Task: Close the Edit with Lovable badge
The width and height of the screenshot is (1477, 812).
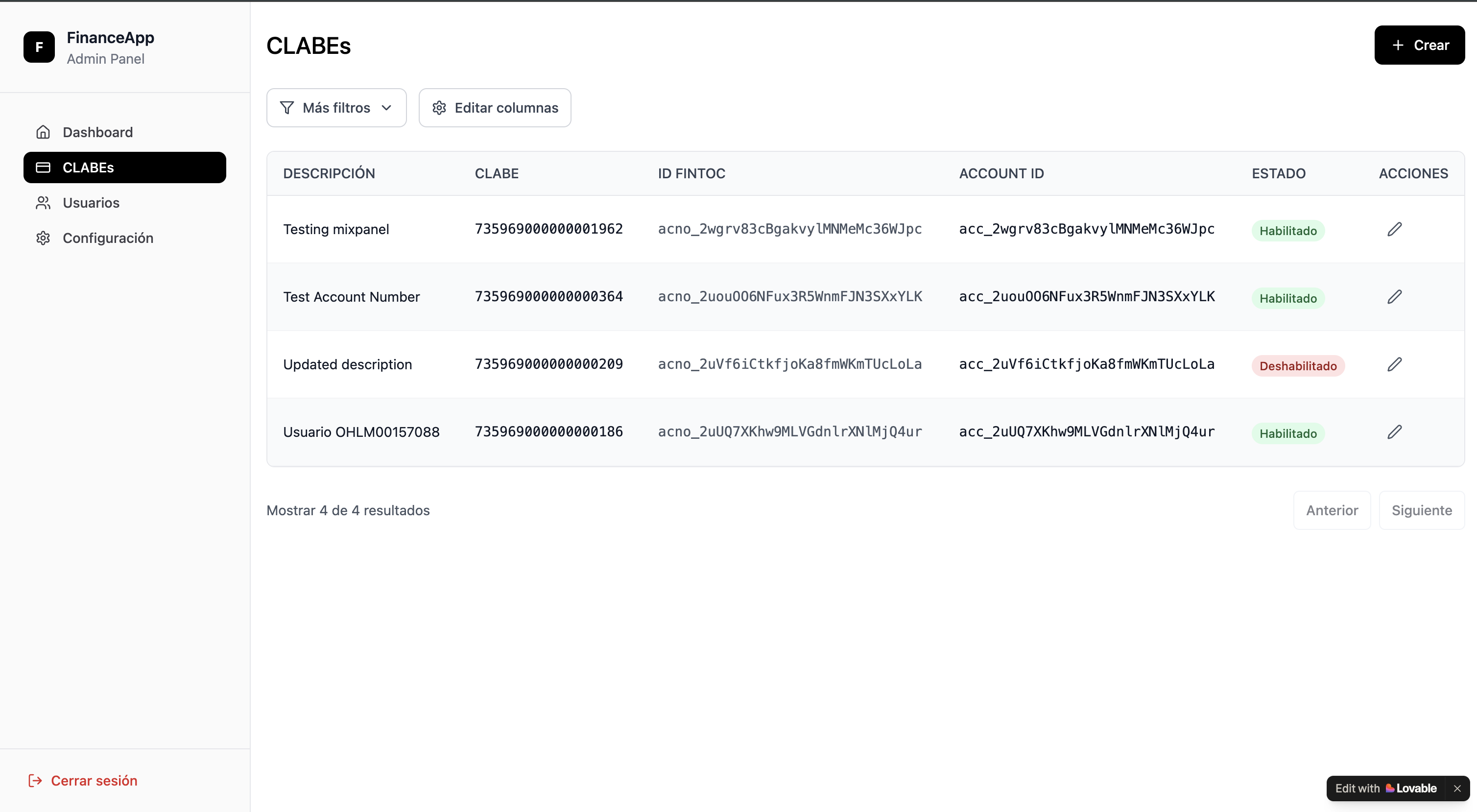Action: pyautogui.click(x=1457, y=788)
